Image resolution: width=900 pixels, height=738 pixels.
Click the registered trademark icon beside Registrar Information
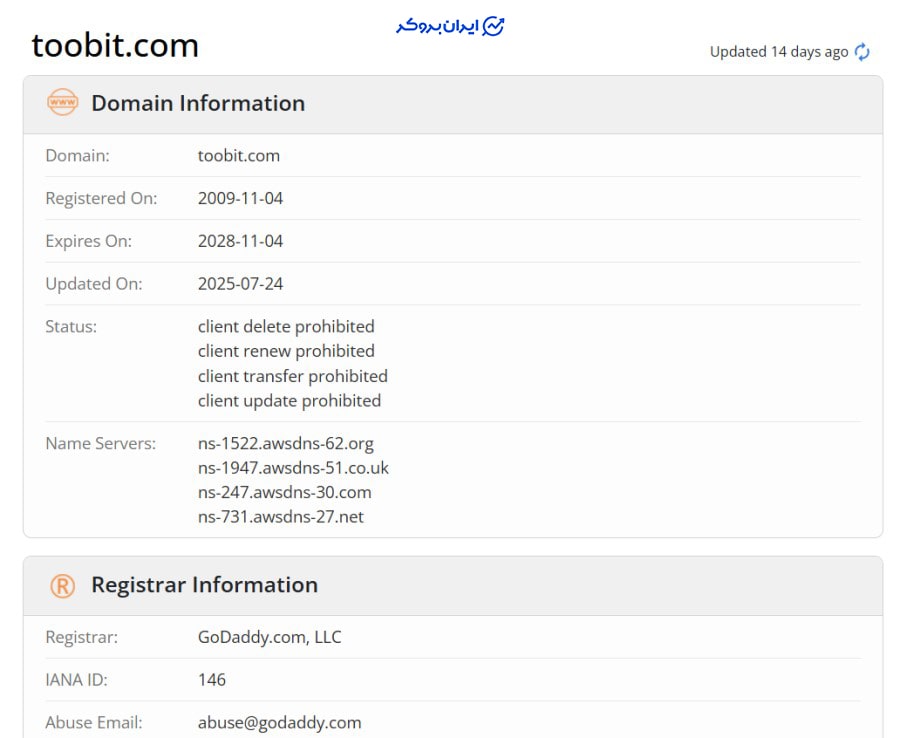63,585
